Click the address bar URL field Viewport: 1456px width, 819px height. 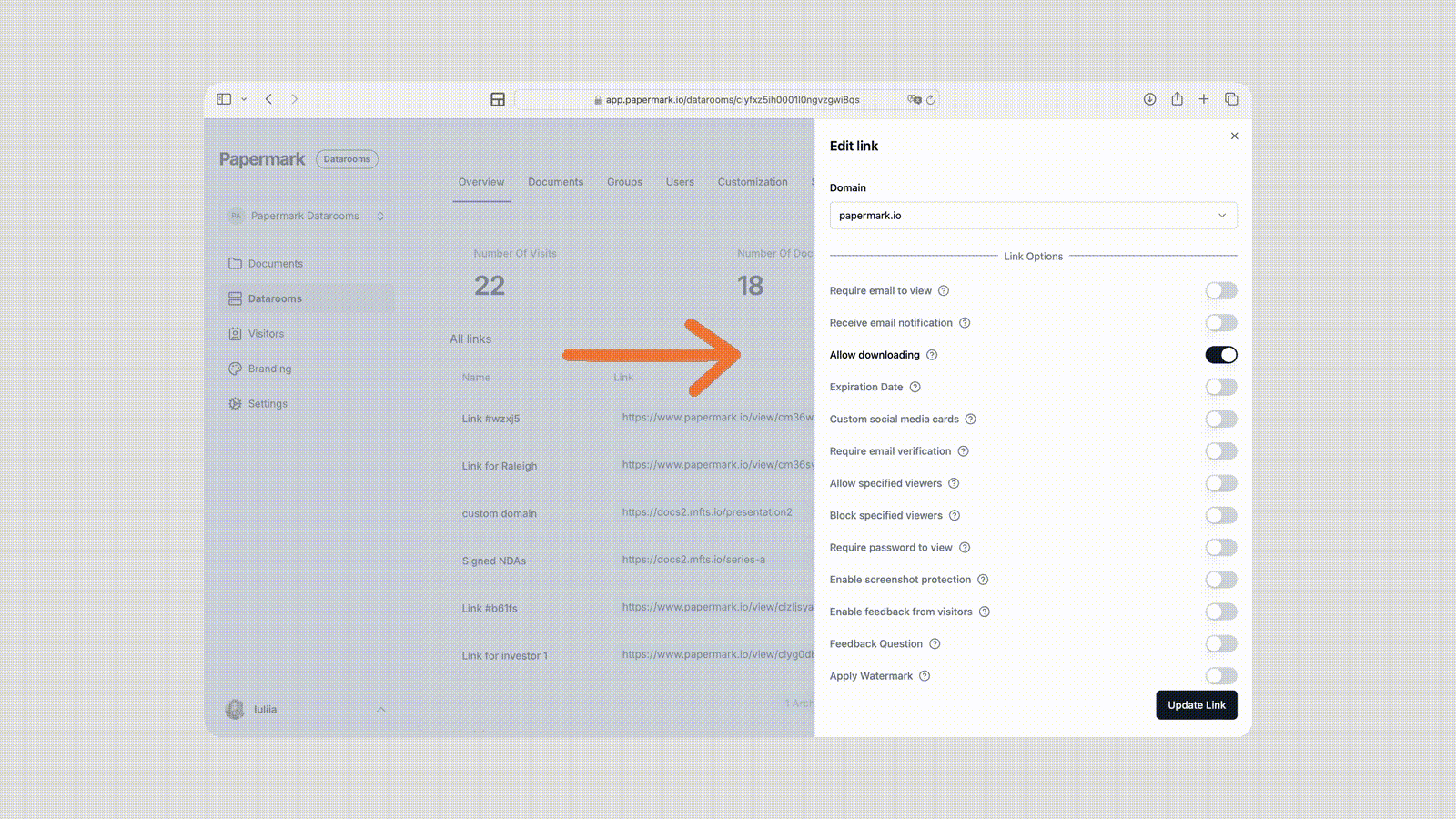point(726,100)
